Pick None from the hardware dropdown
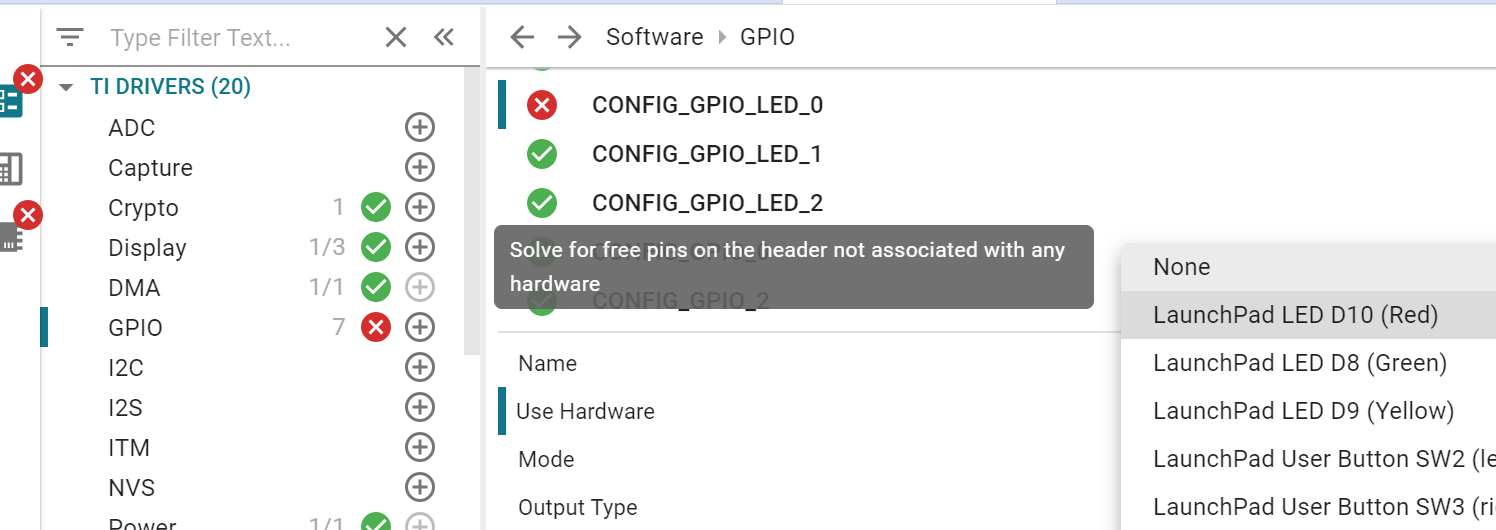This screenshot has width=1496, height=530. click(1181, 267)
